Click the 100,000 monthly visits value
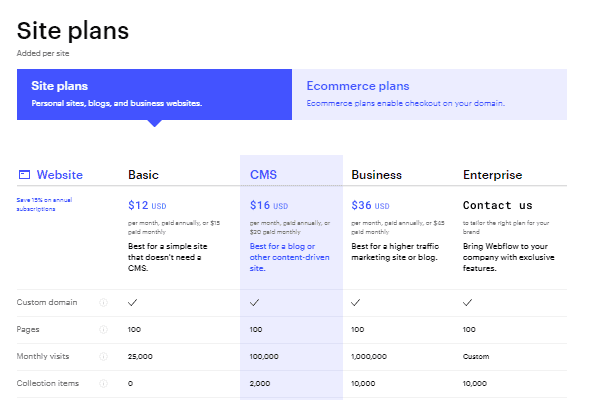The image size is (600, 400). (264, 356)
